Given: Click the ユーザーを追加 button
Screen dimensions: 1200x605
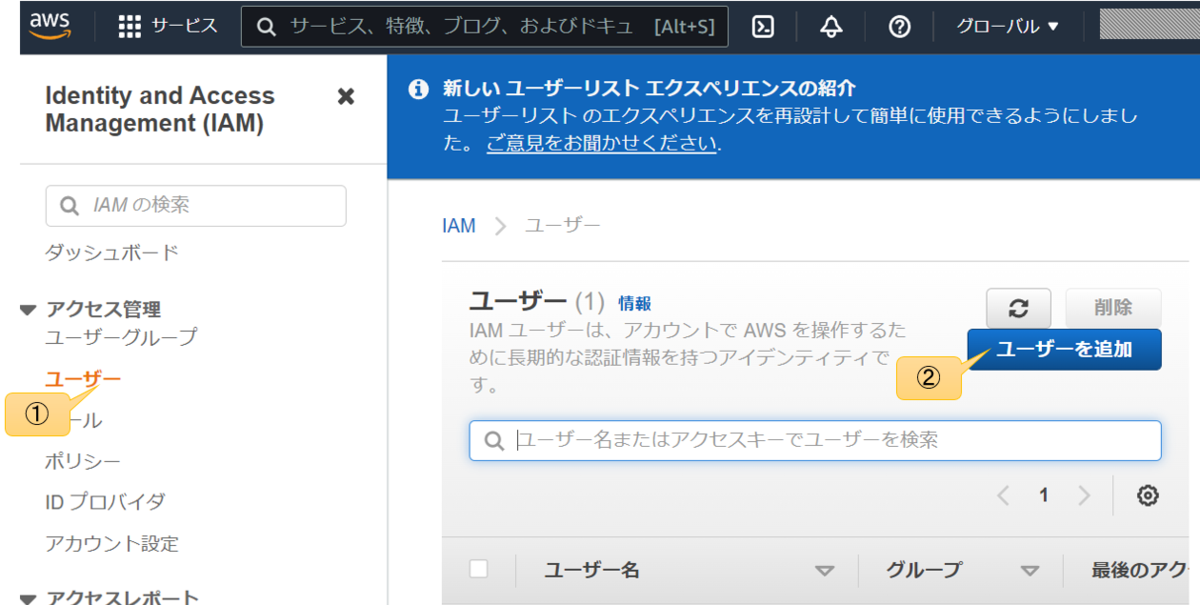Looking at the screenshot, I should pyautogui.click(x=1064, y=349).
